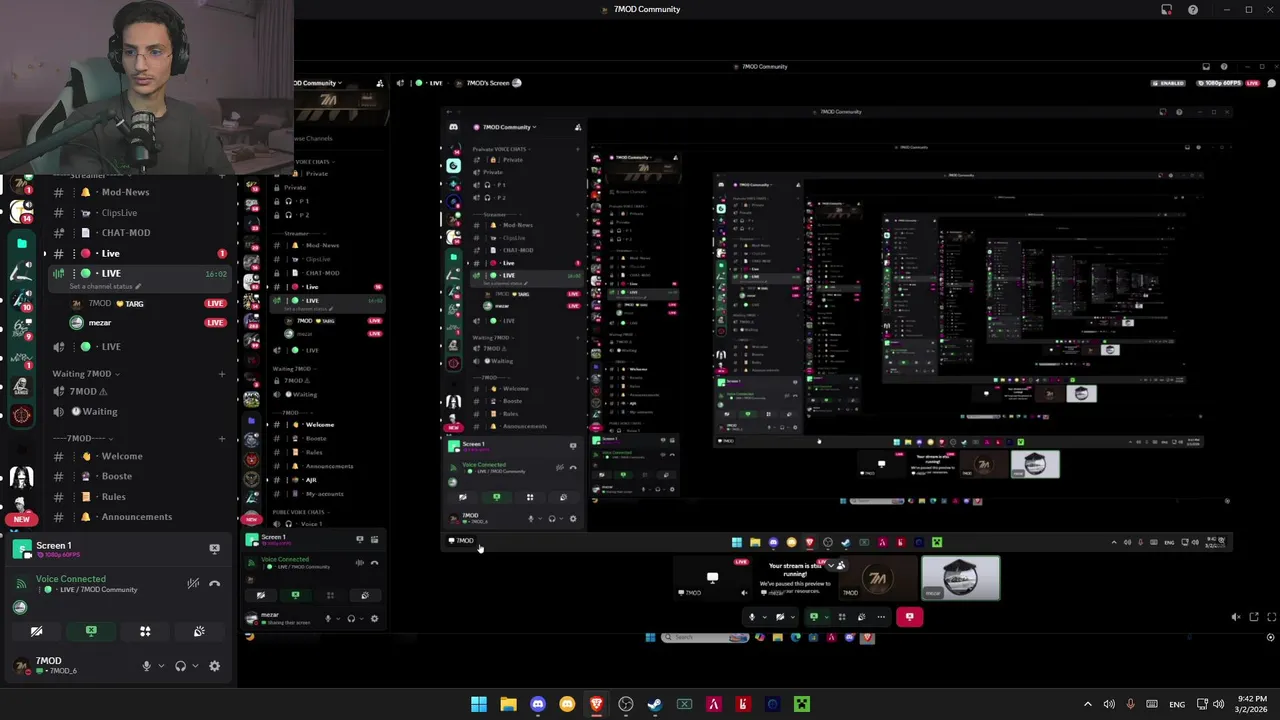This screenshot has width=1280, height=720.
Task: Open the clock and date flyout
Action: tap(1250, 704)
